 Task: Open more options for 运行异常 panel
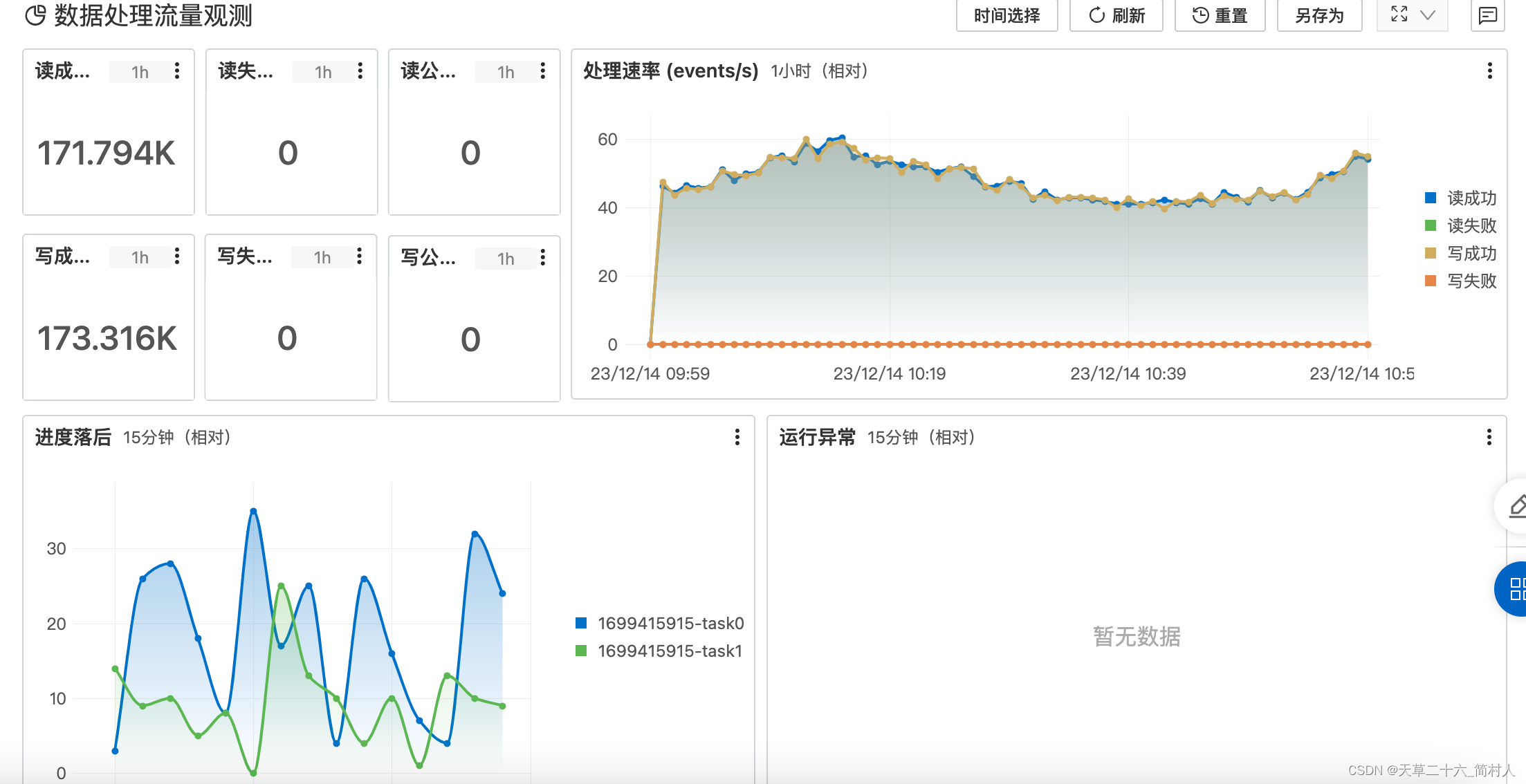[x=1489, y=437]
